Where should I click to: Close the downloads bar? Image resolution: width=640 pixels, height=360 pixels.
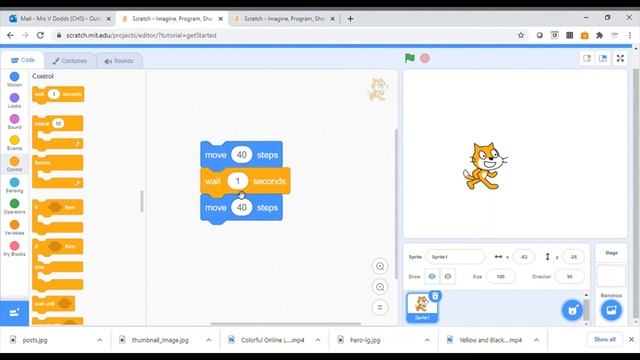click(x=631, y=340)
